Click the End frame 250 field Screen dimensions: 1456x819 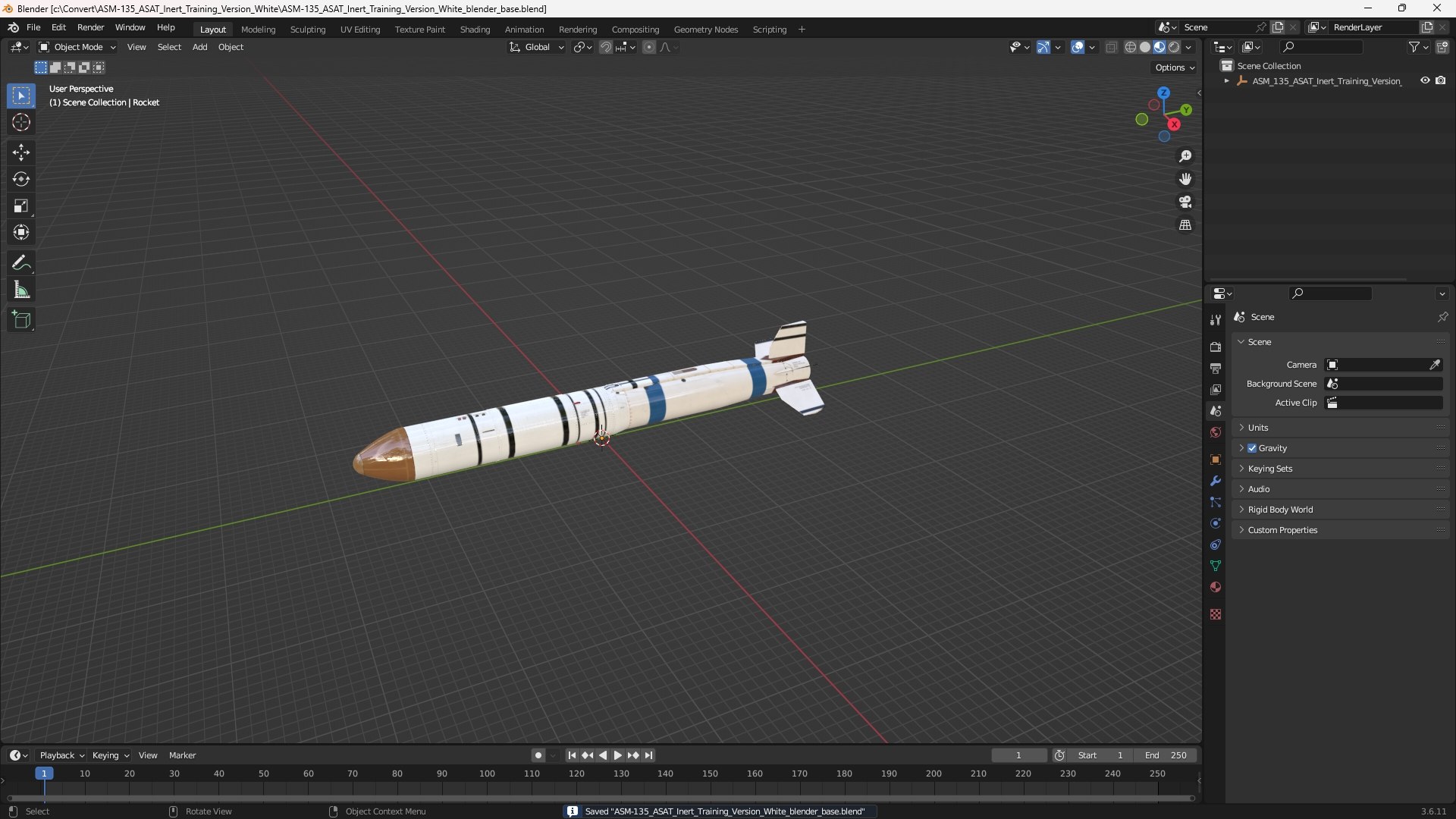(x=1166, y=755)
